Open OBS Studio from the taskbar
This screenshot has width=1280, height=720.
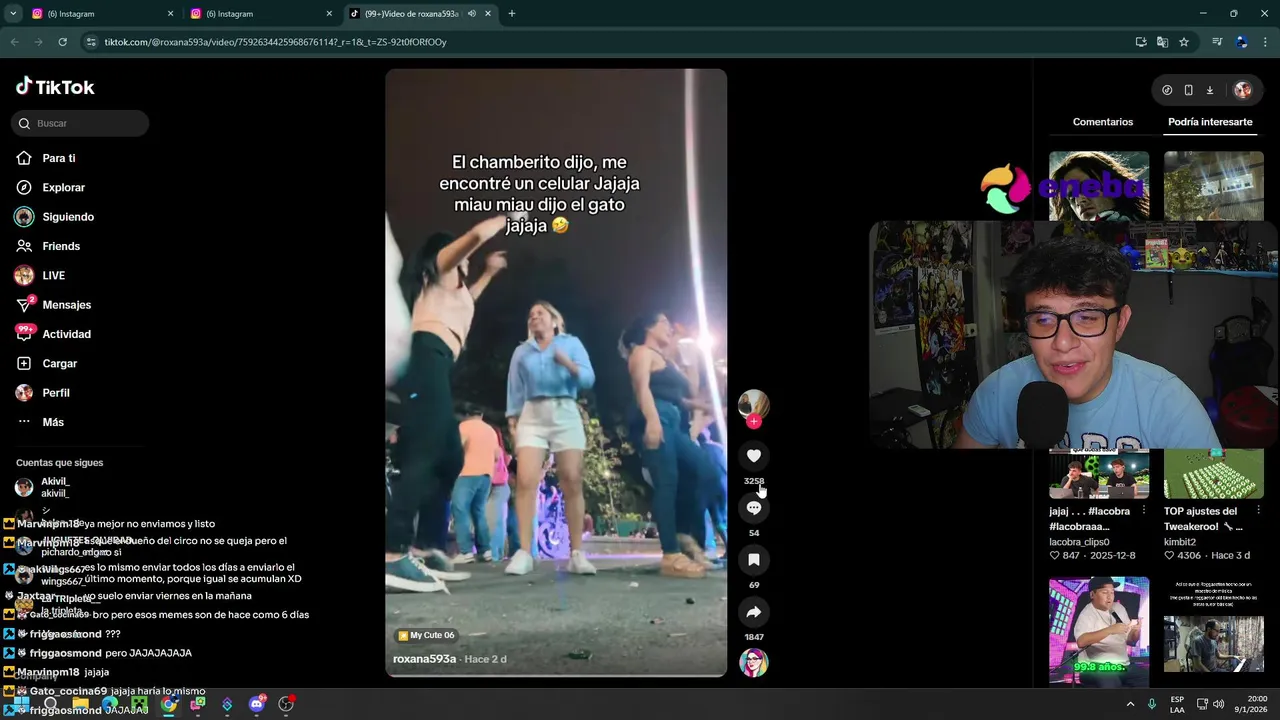pyautogui.click(x=286, y=704)
